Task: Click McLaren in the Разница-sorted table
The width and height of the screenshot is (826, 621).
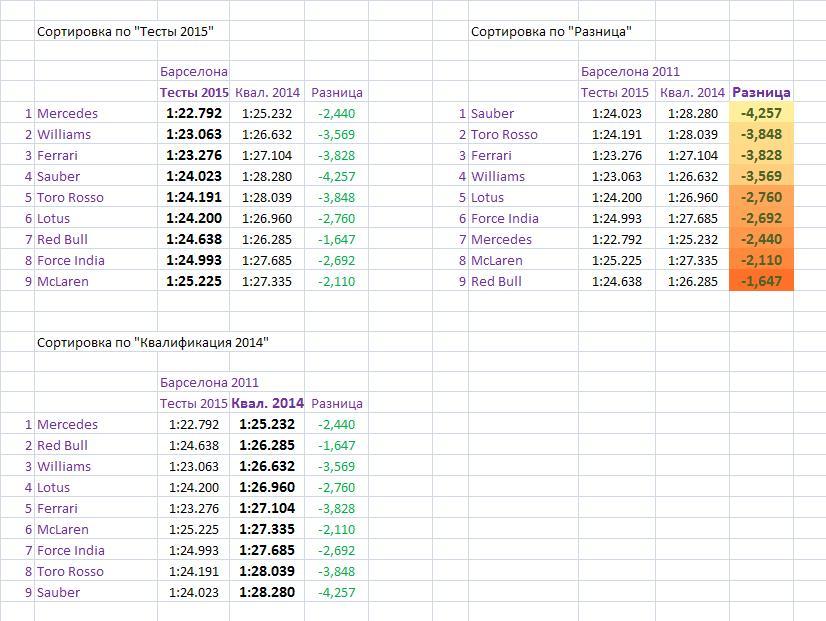Action: pyautogui.click(x=497, y=260)
